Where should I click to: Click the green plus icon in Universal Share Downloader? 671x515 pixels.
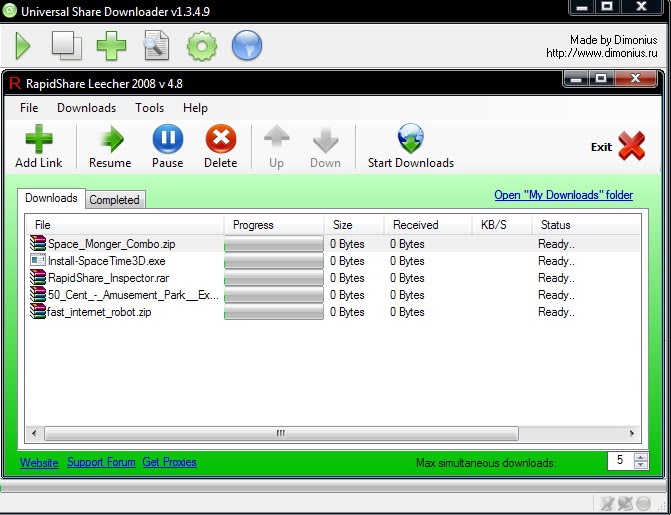(111, 45)
